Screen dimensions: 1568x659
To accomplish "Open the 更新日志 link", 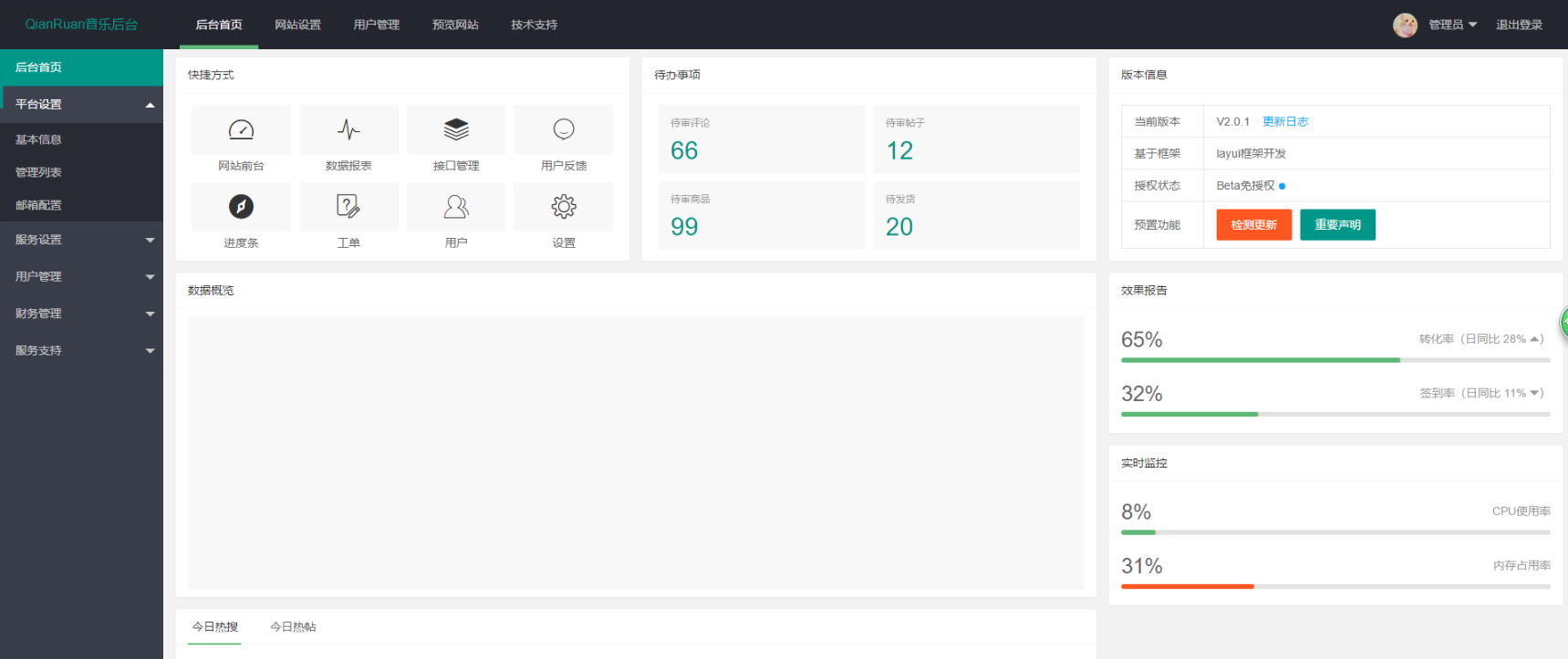I will point(1284,121).
